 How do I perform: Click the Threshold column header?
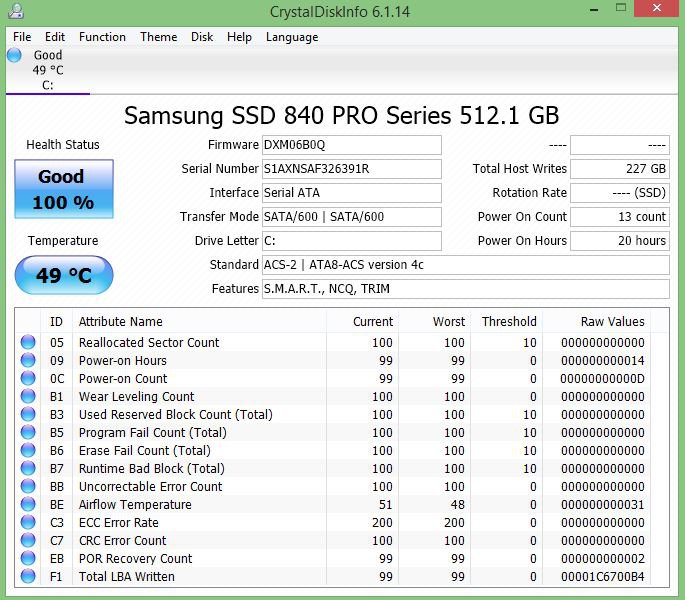(x=509, y=322)
